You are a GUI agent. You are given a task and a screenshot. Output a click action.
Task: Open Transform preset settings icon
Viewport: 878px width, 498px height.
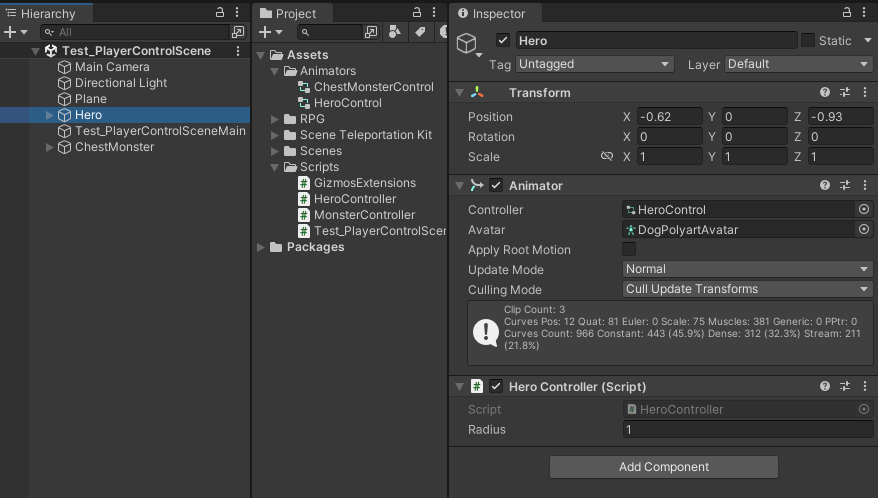point(845,92)
